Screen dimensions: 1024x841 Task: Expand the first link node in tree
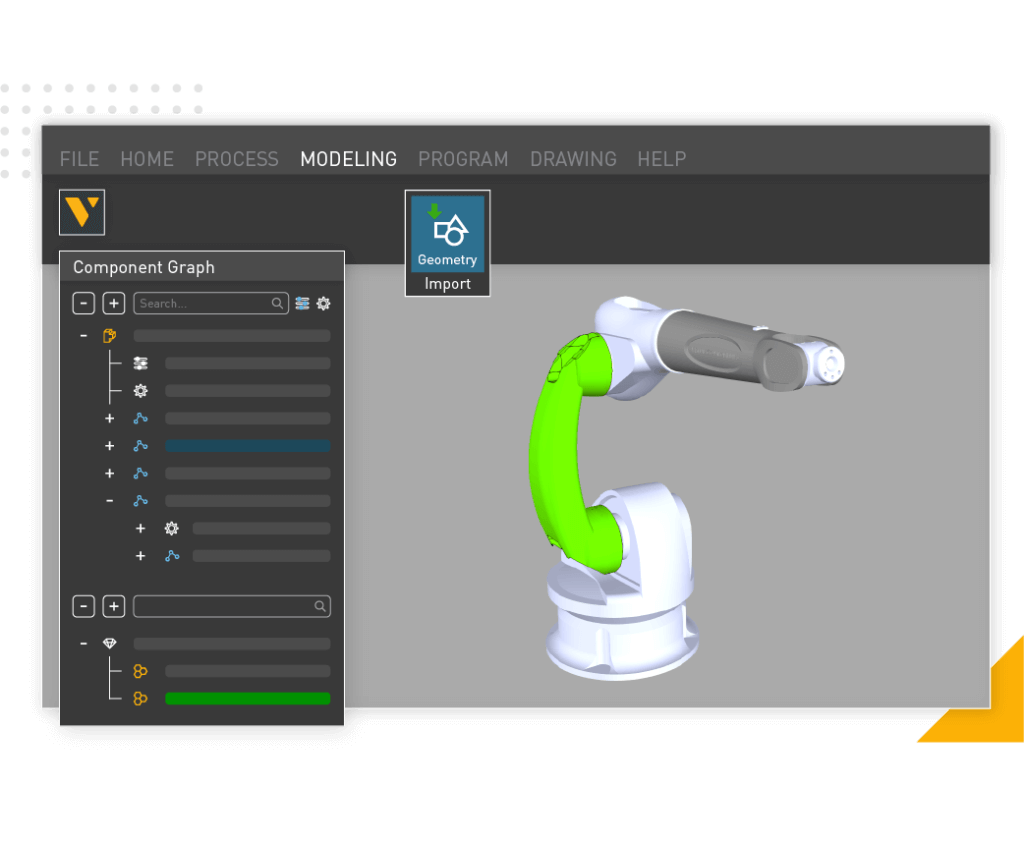click(x=110, y=419)
